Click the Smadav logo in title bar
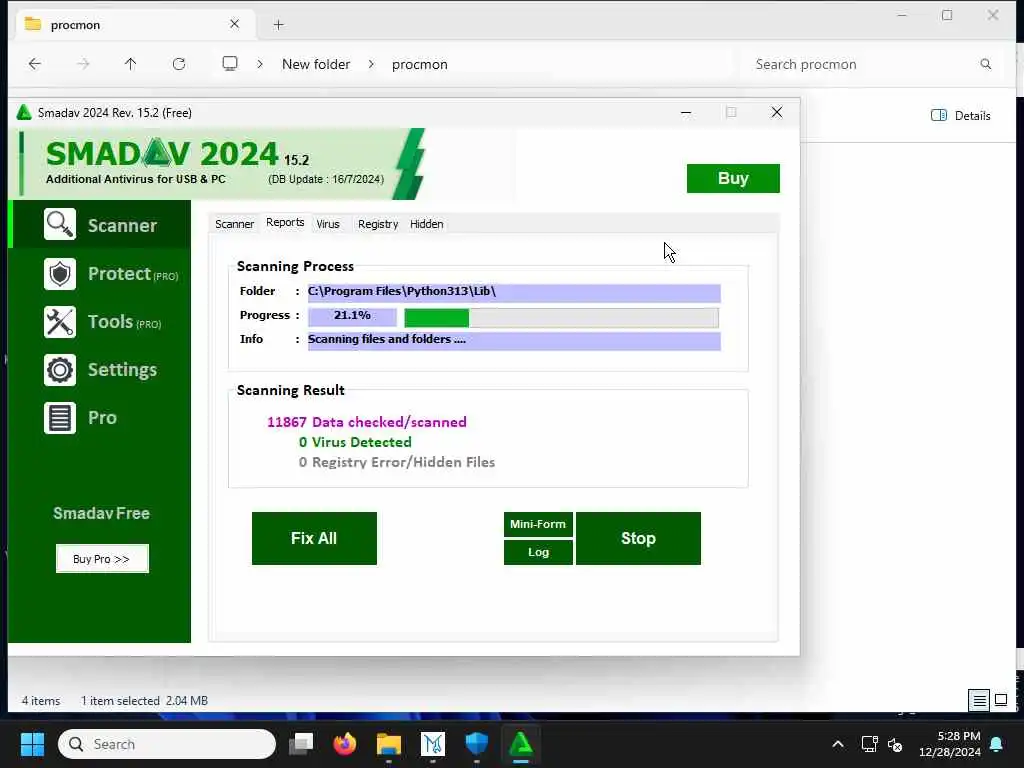The image size is (1024, 768). [24, 112]
